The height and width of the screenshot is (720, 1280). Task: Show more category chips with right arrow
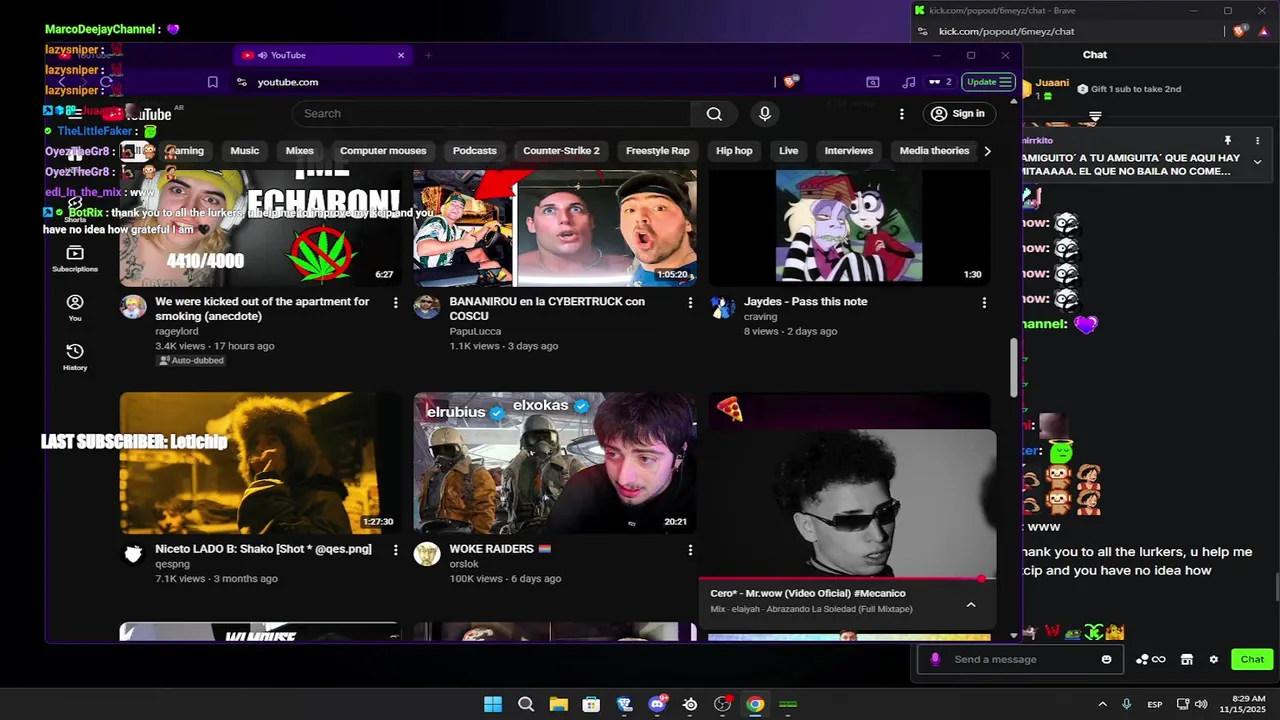987,151
